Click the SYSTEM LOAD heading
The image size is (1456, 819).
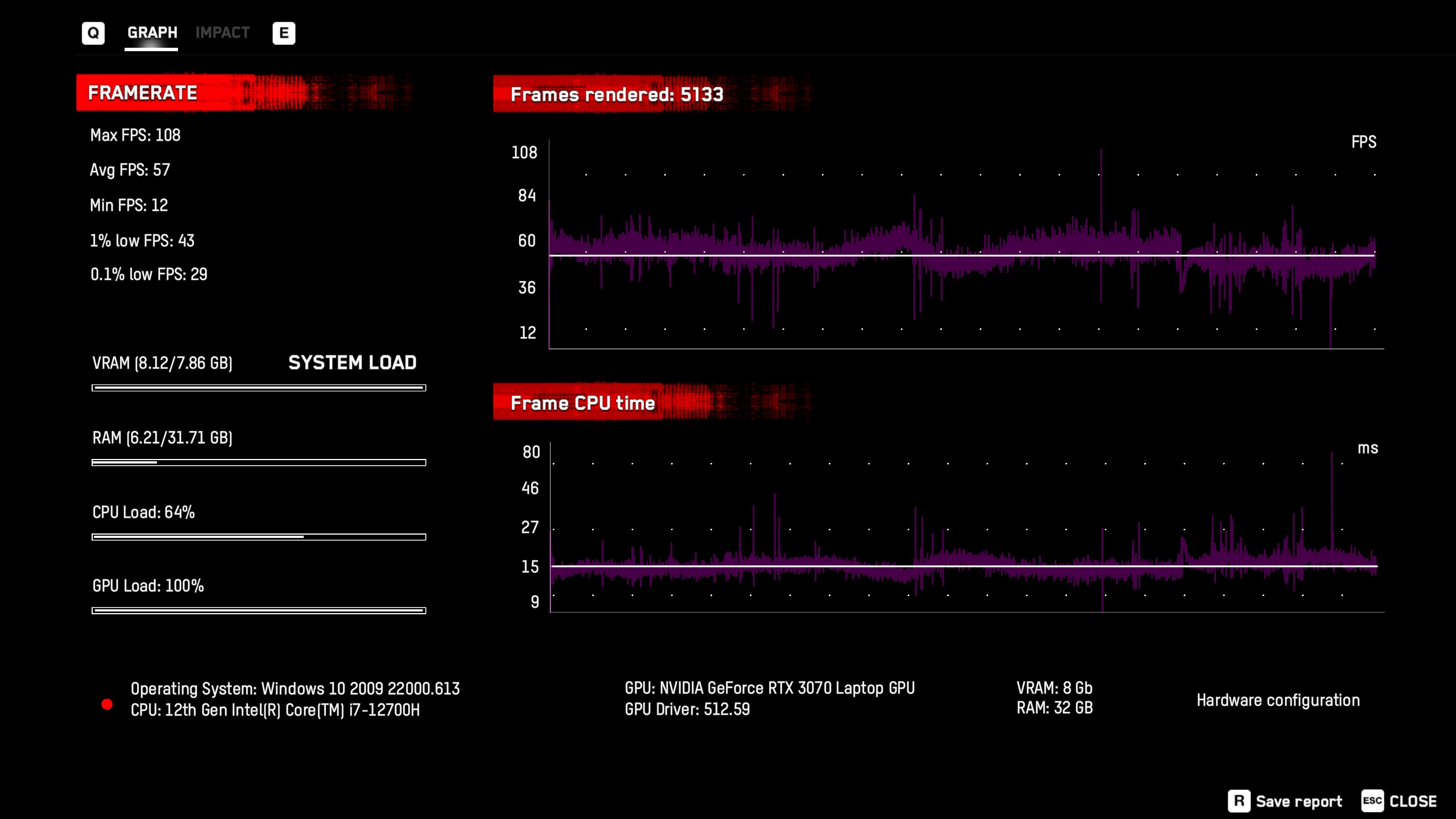[x=352, y=363]
